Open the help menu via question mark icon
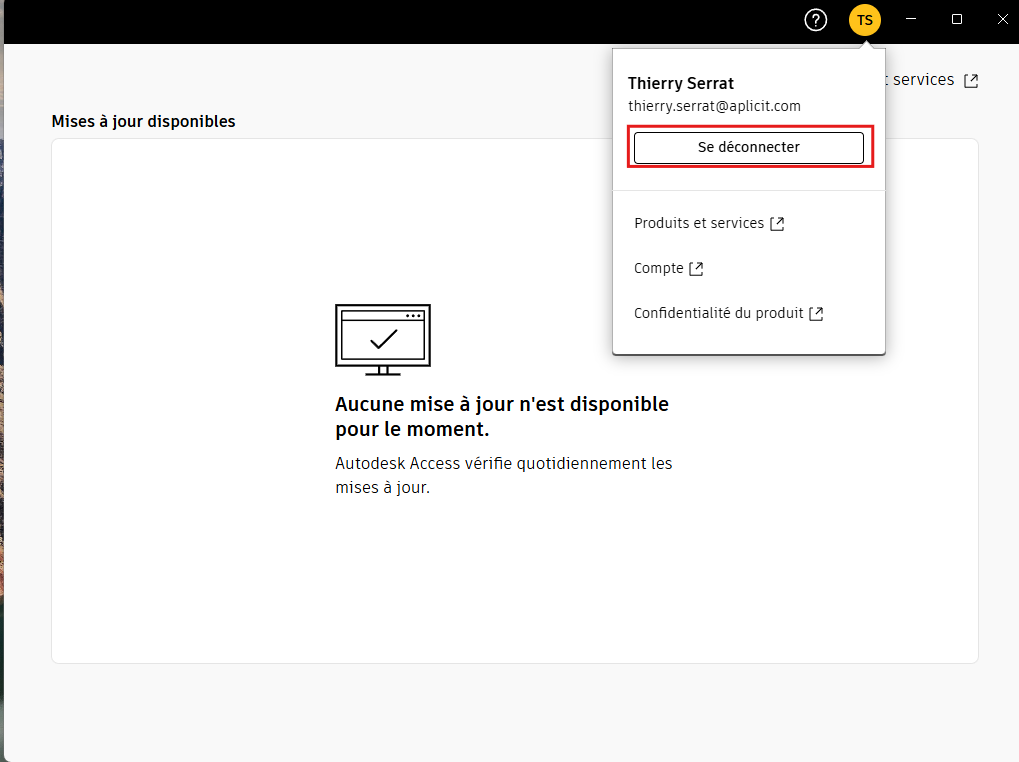 (815, 19)
